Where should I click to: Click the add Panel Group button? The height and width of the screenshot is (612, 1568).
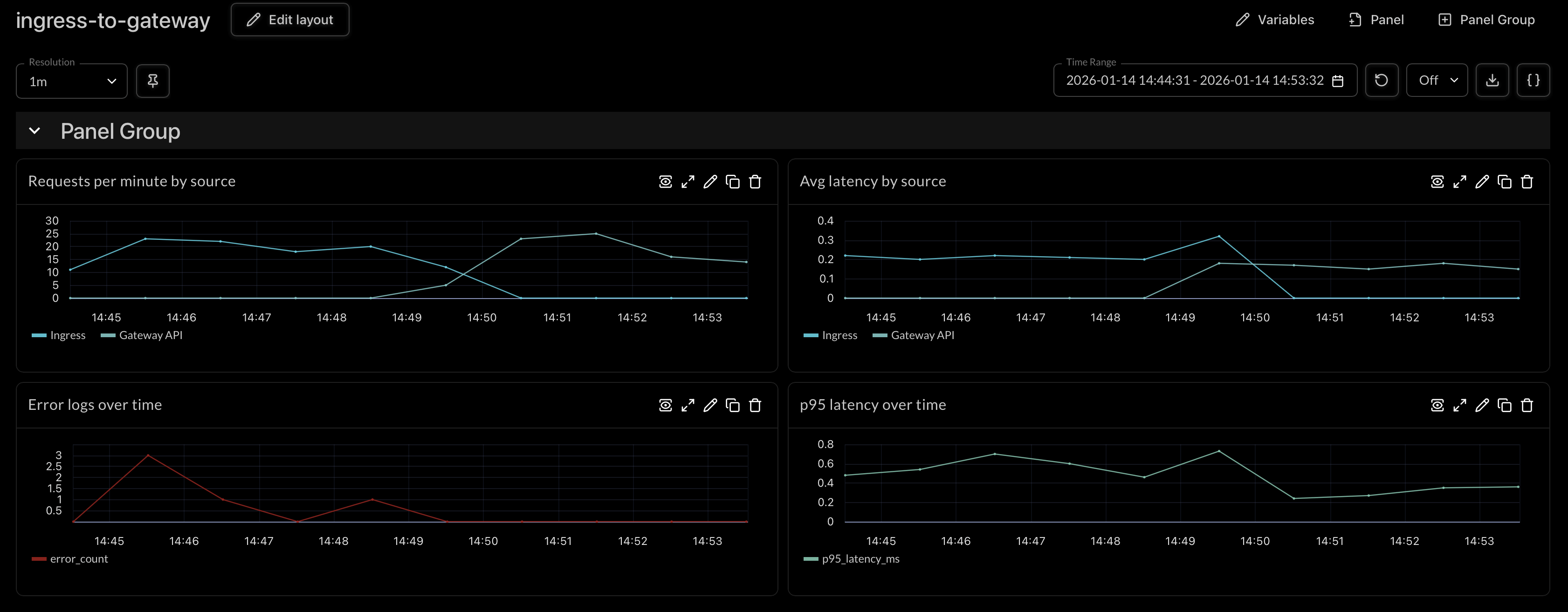click(1486, 20)
